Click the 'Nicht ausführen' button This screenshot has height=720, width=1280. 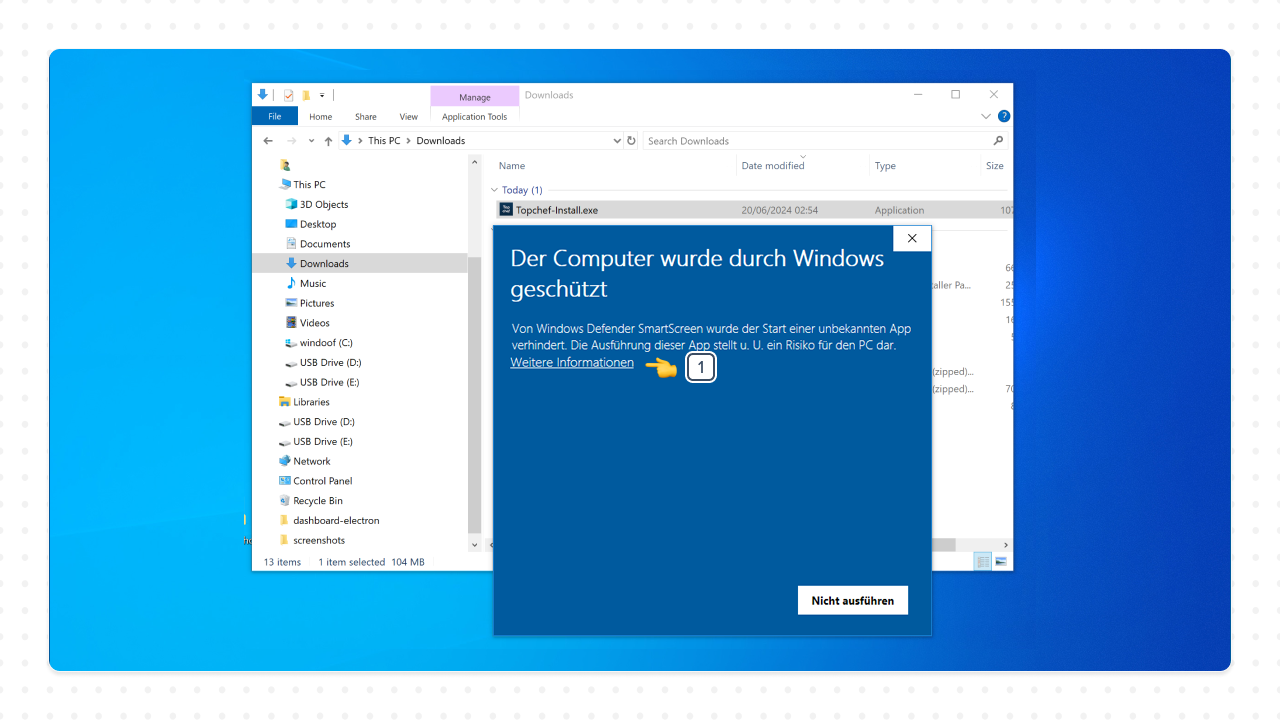click(853, 600)
